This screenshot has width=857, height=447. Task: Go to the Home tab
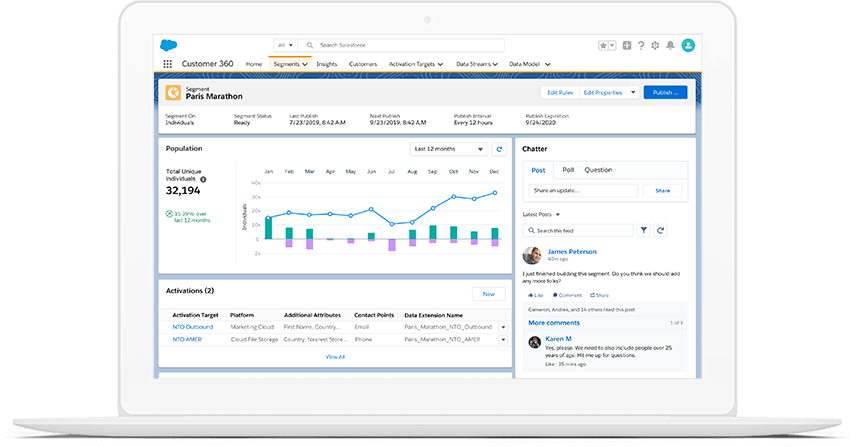click(x=254, y=64)
